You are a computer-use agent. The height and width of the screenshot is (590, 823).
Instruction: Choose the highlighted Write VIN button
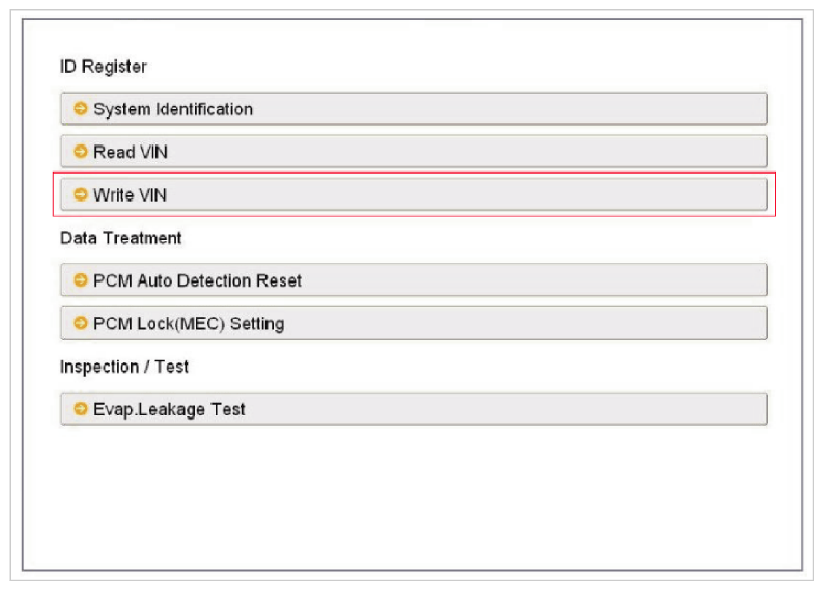pyautogui.click(x=413, y=195)
